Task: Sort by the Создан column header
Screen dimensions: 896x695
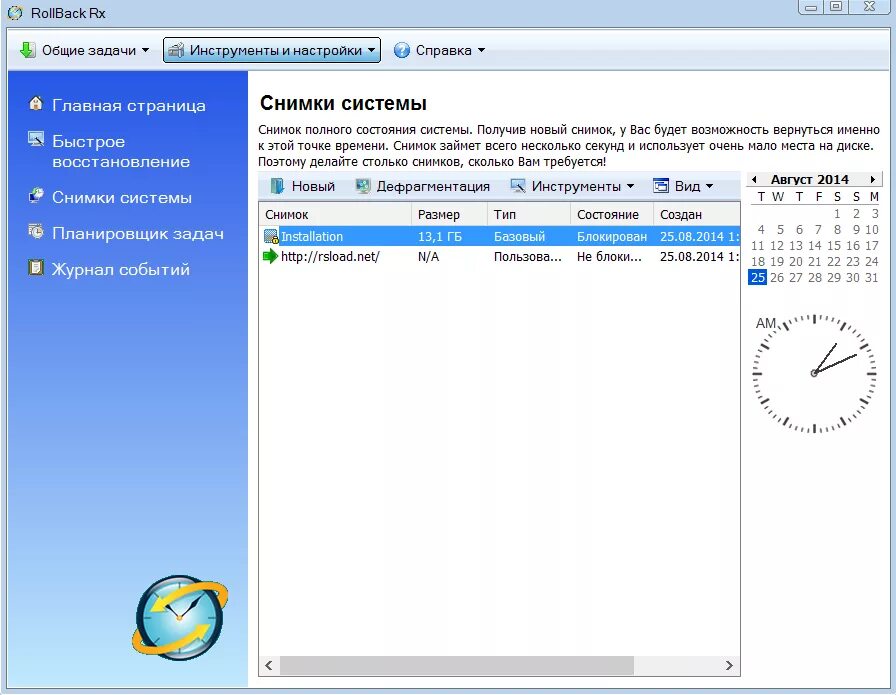Action: 697,214
